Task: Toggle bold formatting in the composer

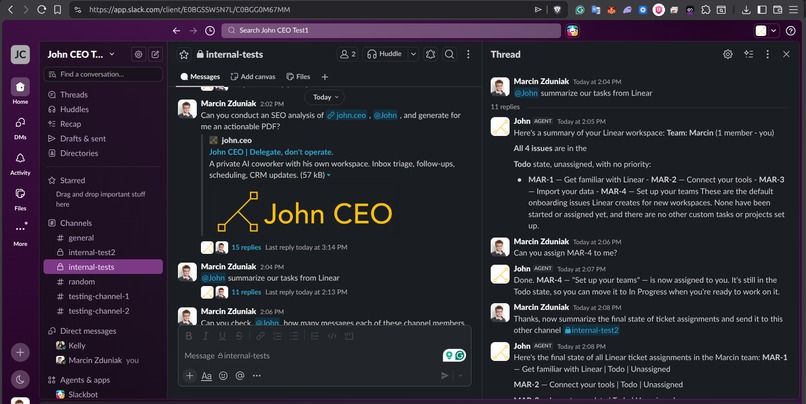Action: [x=189, y=336]
